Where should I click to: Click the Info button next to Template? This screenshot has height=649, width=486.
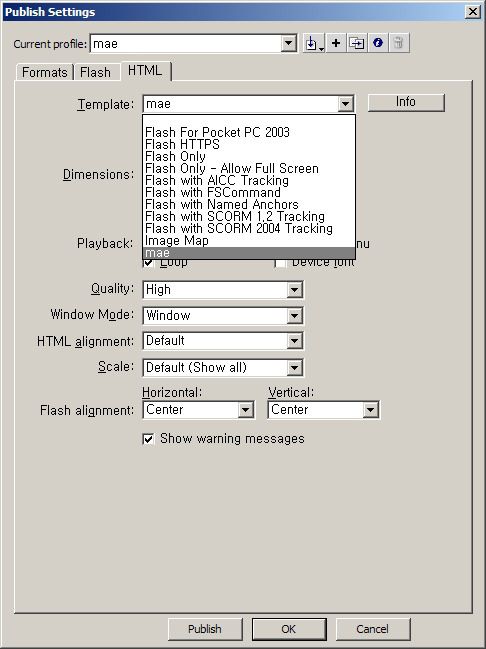point(406,102)
